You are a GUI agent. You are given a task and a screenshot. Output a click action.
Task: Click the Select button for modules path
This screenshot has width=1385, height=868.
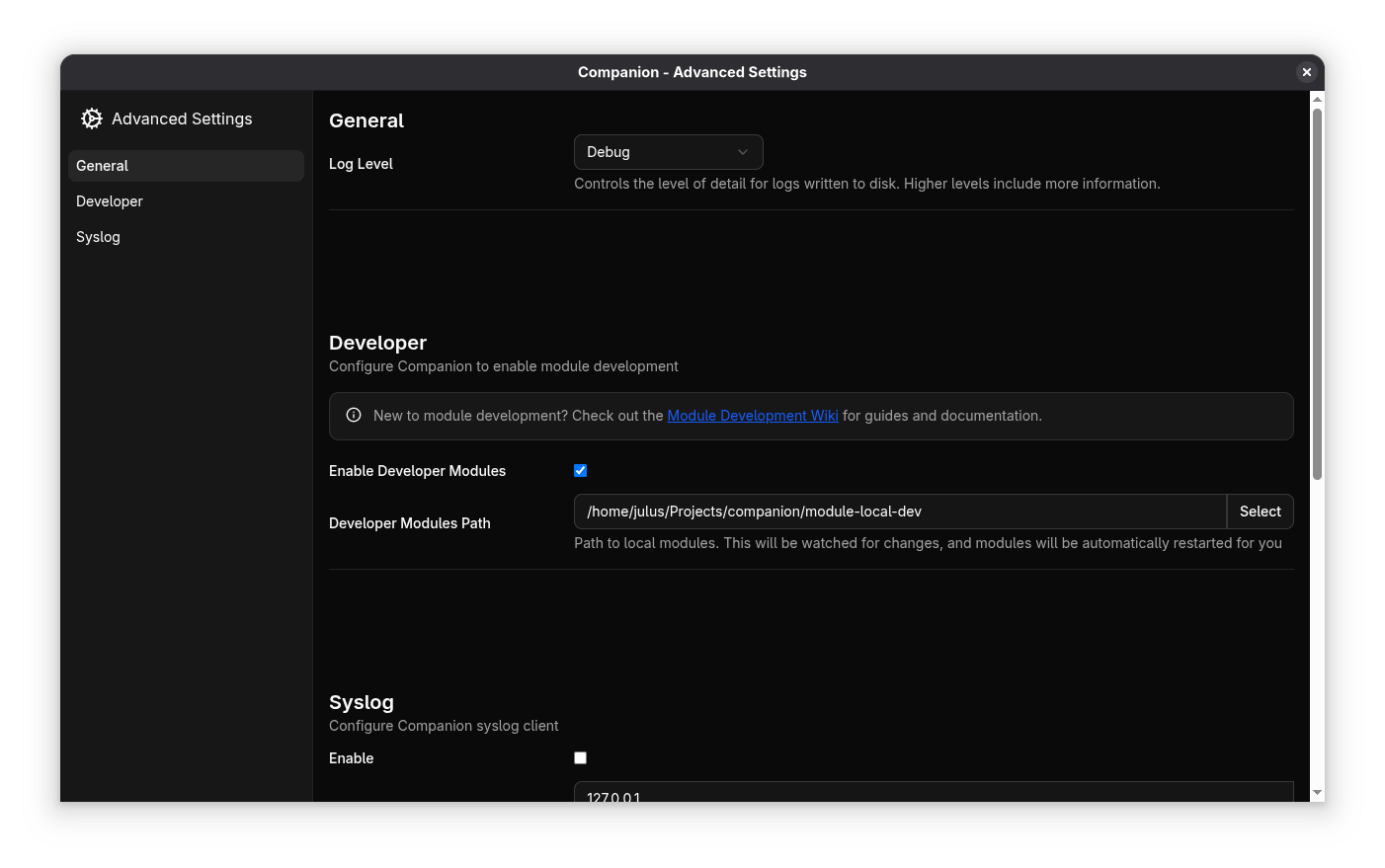click(1260, 512)
